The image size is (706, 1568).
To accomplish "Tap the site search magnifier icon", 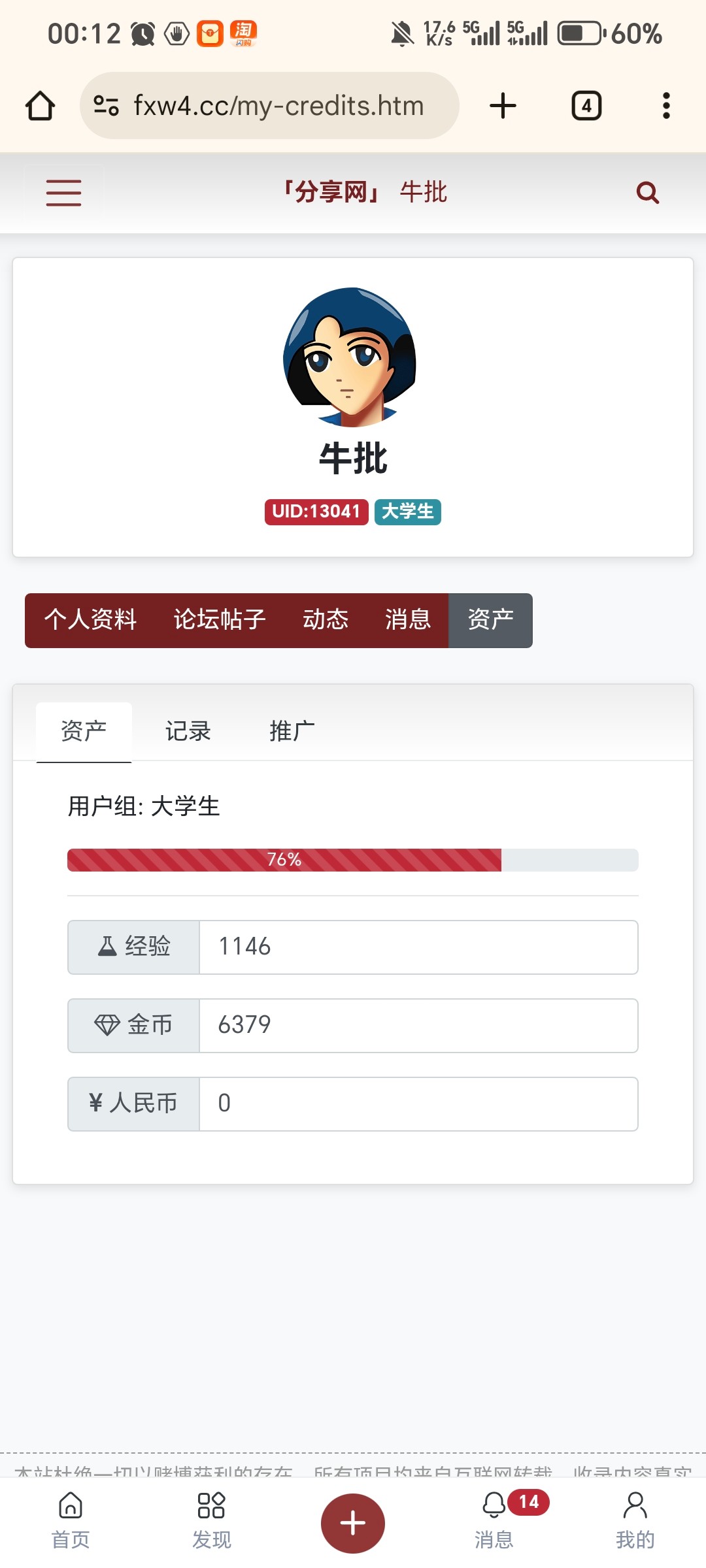I will pyautogui.click(x=647, y=193).
